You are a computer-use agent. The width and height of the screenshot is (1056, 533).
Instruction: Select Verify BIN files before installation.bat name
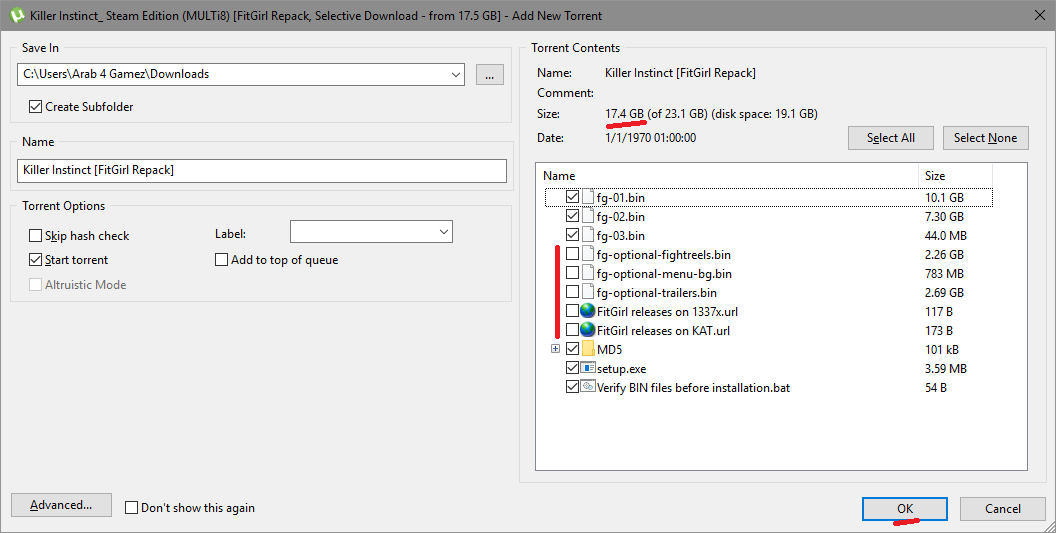coord(693,387)
